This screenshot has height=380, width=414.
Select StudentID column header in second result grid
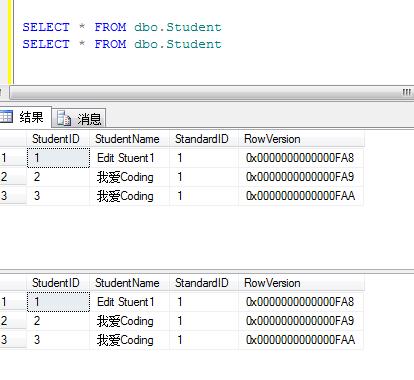[x=58, y=283]
